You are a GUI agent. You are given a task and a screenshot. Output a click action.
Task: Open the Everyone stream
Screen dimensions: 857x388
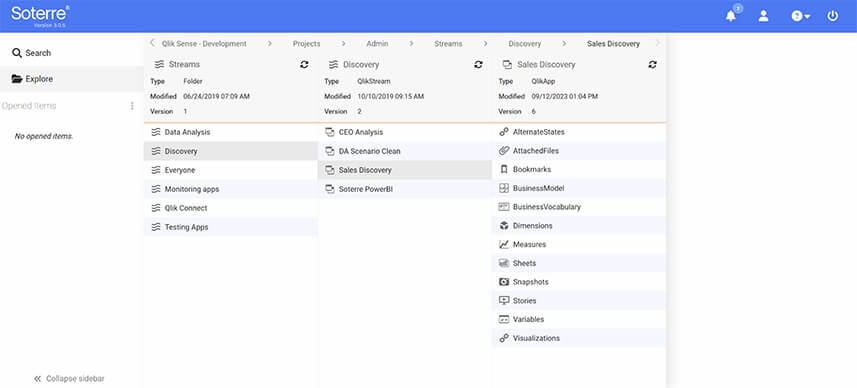(231, 170)
